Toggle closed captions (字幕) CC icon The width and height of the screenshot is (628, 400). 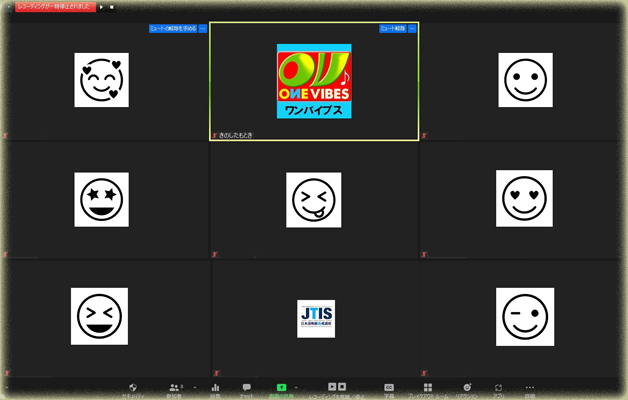coord(389,388)
